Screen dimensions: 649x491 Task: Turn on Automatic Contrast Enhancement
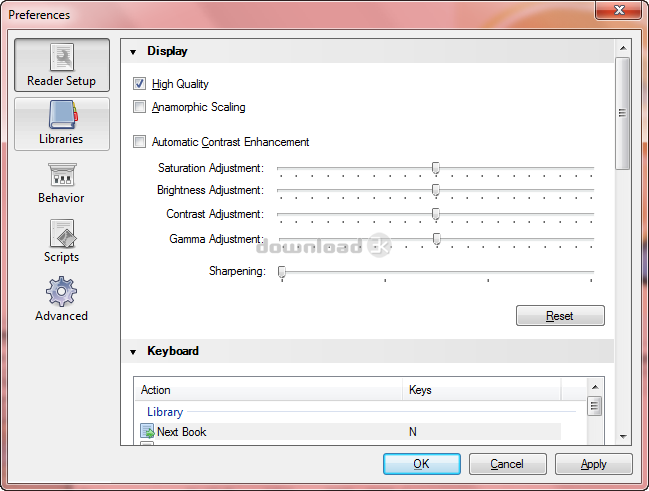point(140,142)
